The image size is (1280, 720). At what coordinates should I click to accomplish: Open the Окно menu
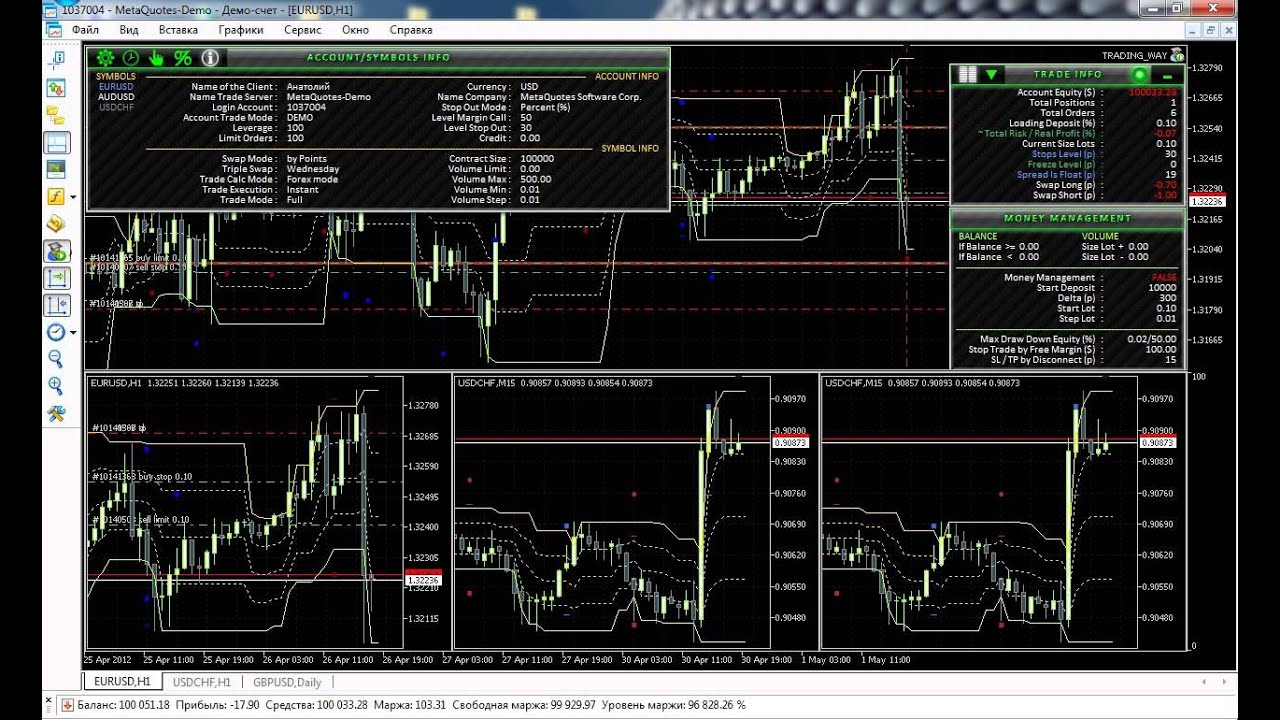[355, 30]
